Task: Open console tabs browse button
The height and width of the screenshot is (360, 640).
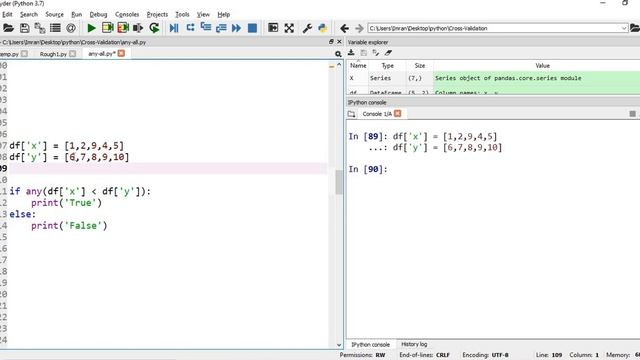Action: pos(351,114)
